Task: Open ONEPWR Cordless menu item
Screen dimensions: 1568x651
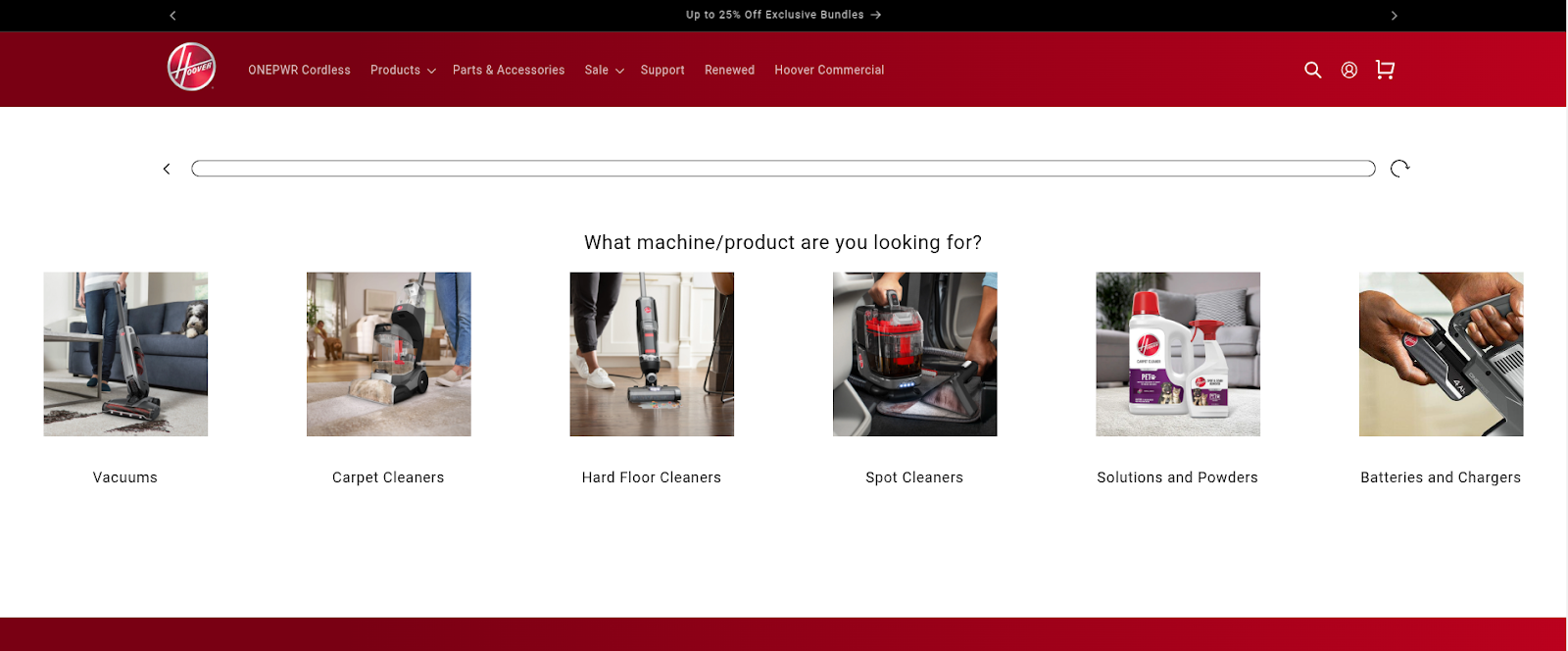Action: [299, 70]
